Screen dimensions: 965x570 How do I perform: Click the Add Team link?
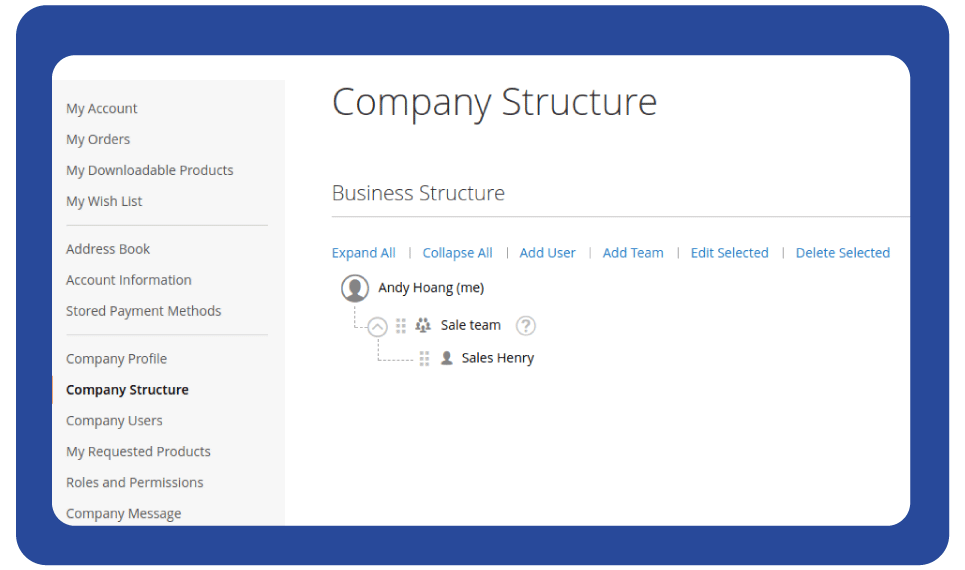point(632,253)
